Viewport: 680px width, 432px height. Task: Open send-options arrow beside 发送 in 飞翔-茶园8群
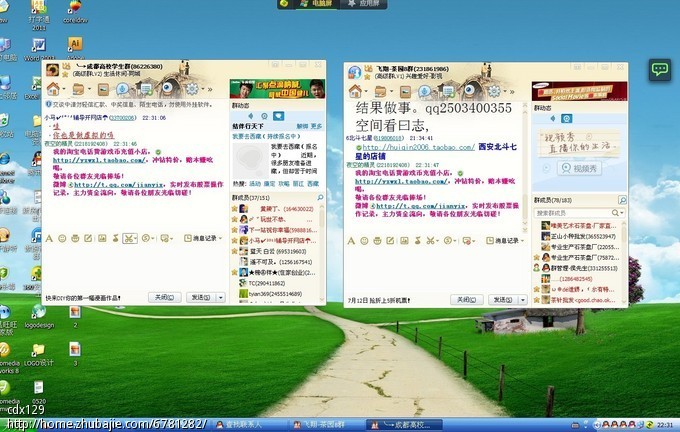tap(523, 300)
